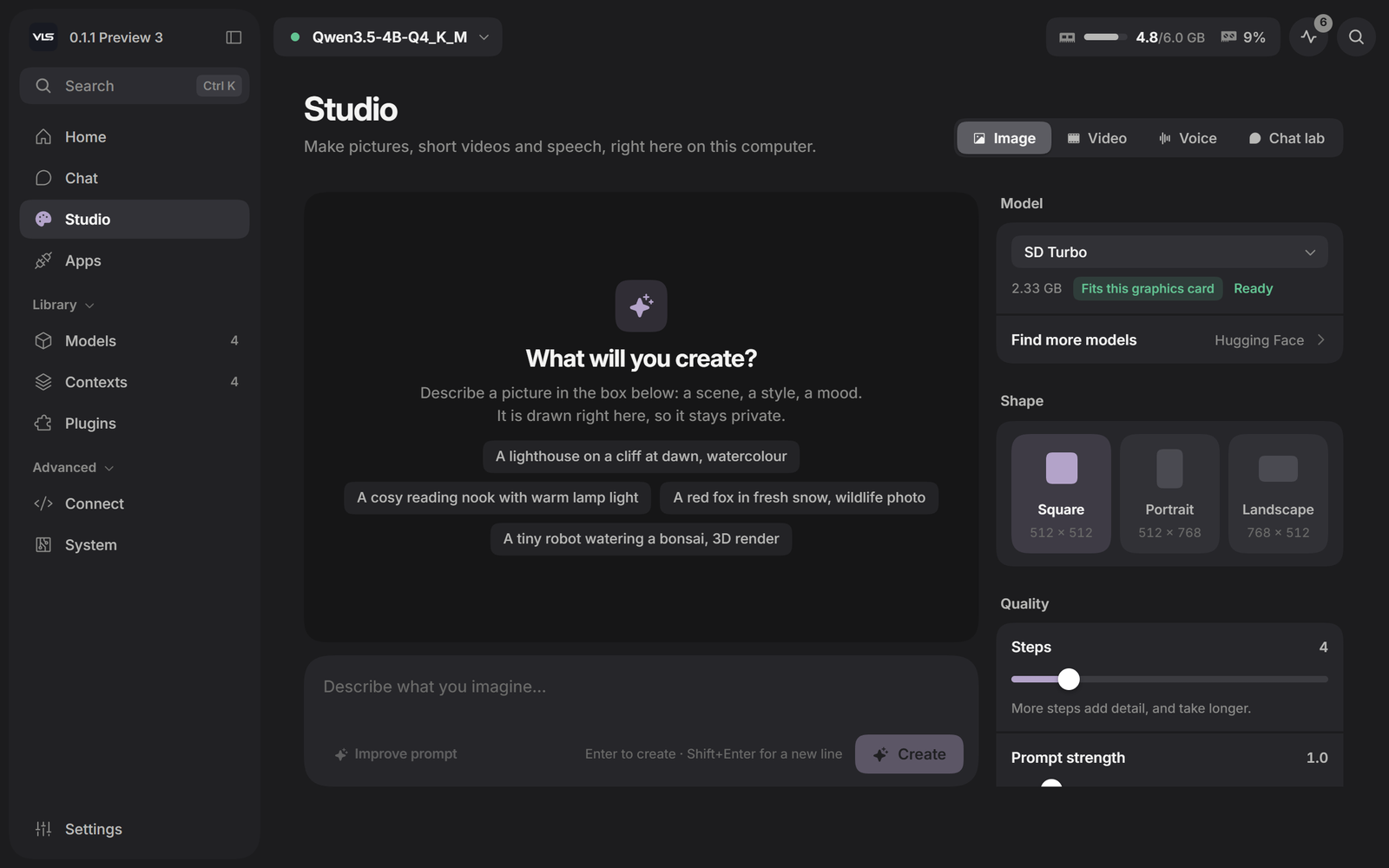Click the Settings sliders icon
This screenshot has width=1389, height=868.
click(x=43, y=829)
